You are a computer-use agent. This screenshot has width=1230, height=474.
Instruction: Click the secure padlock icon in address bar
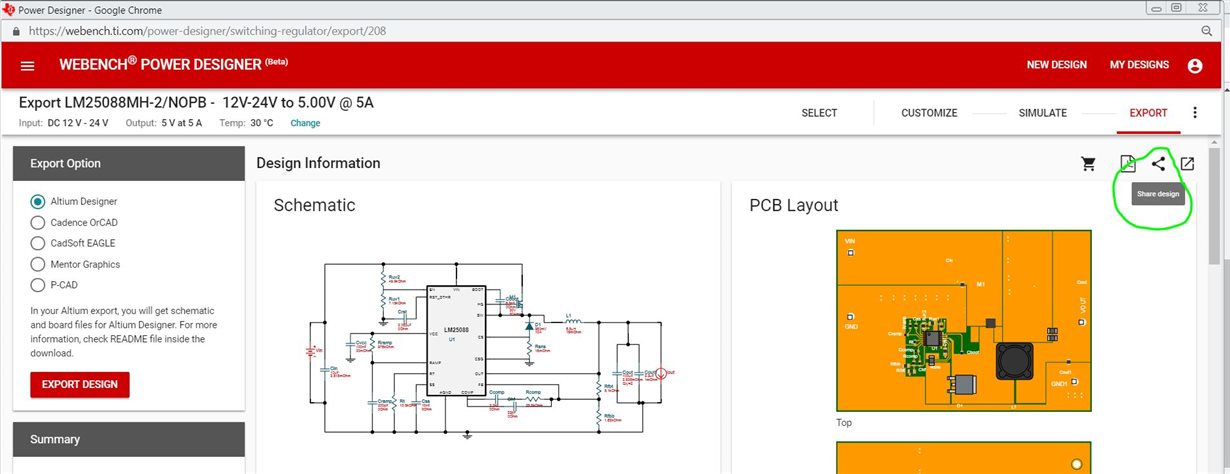(15, 31)
